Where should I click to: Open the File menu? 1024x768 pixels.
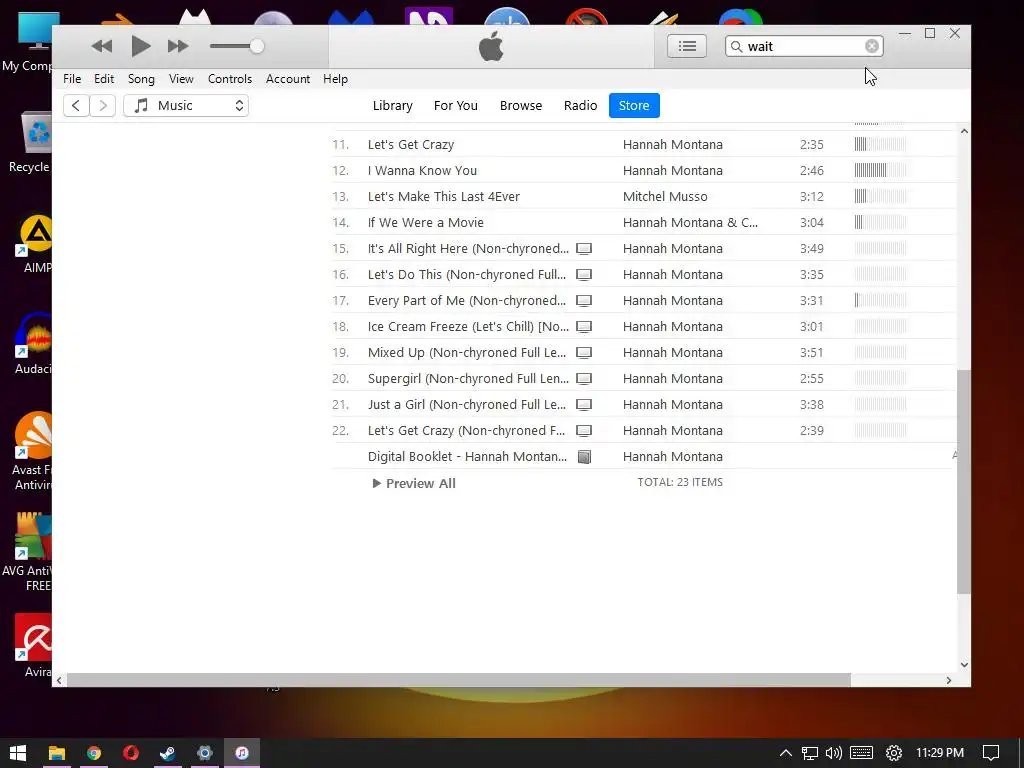(72, 79)
